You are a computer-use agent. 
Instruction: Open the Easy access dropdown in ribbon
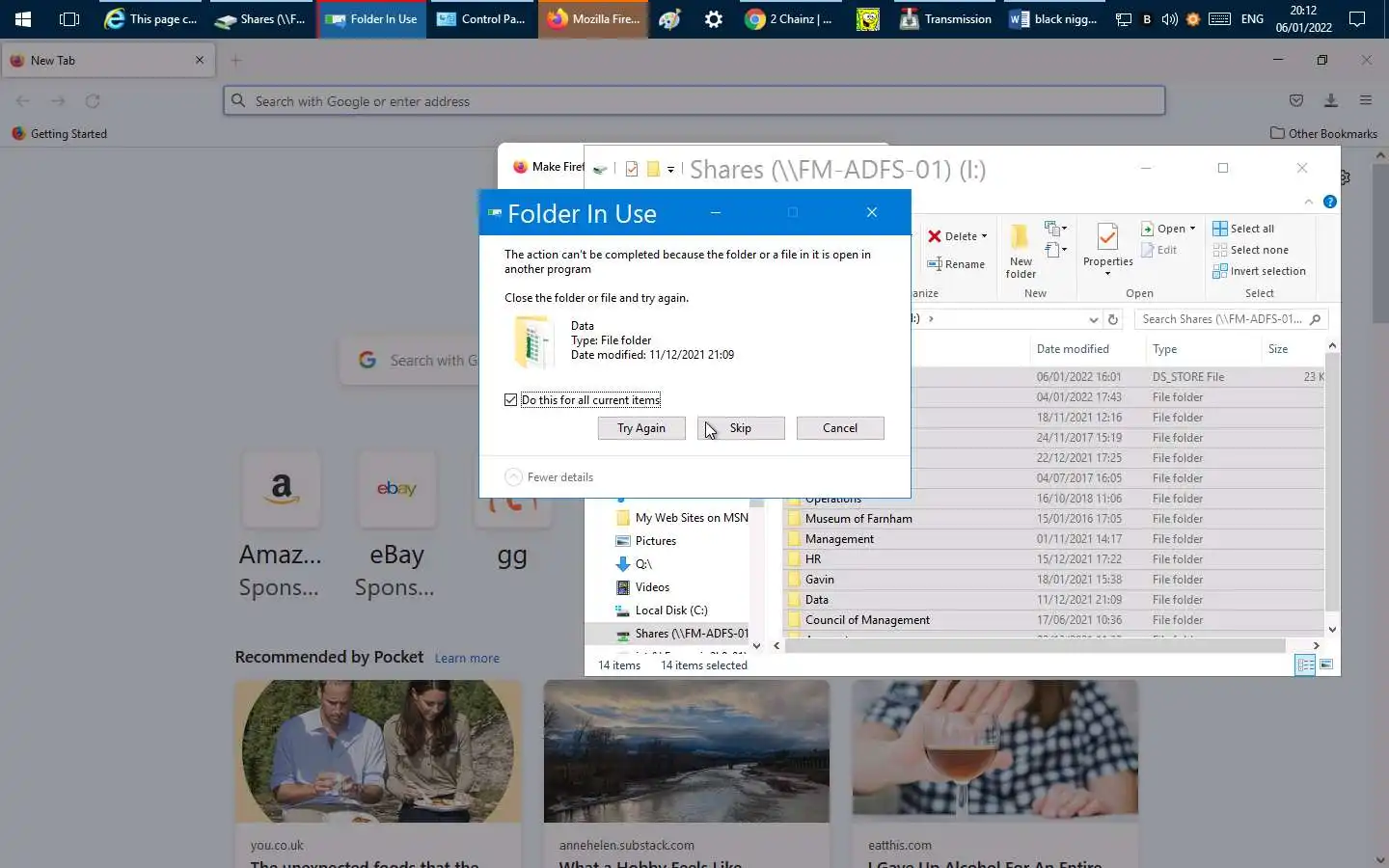point(1056,251)
